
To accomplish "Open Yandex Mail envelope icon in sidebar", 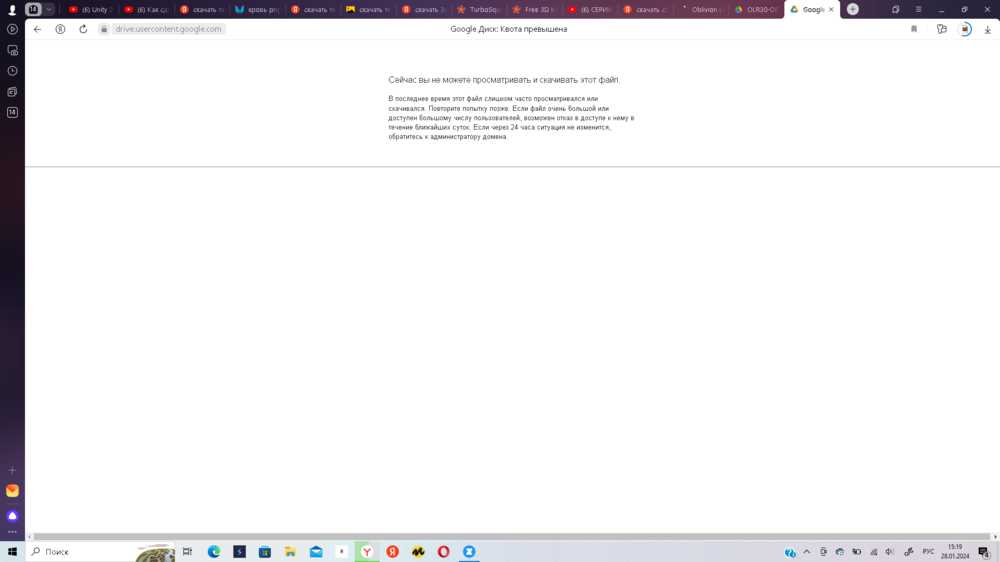I will (x=12, y=491).
